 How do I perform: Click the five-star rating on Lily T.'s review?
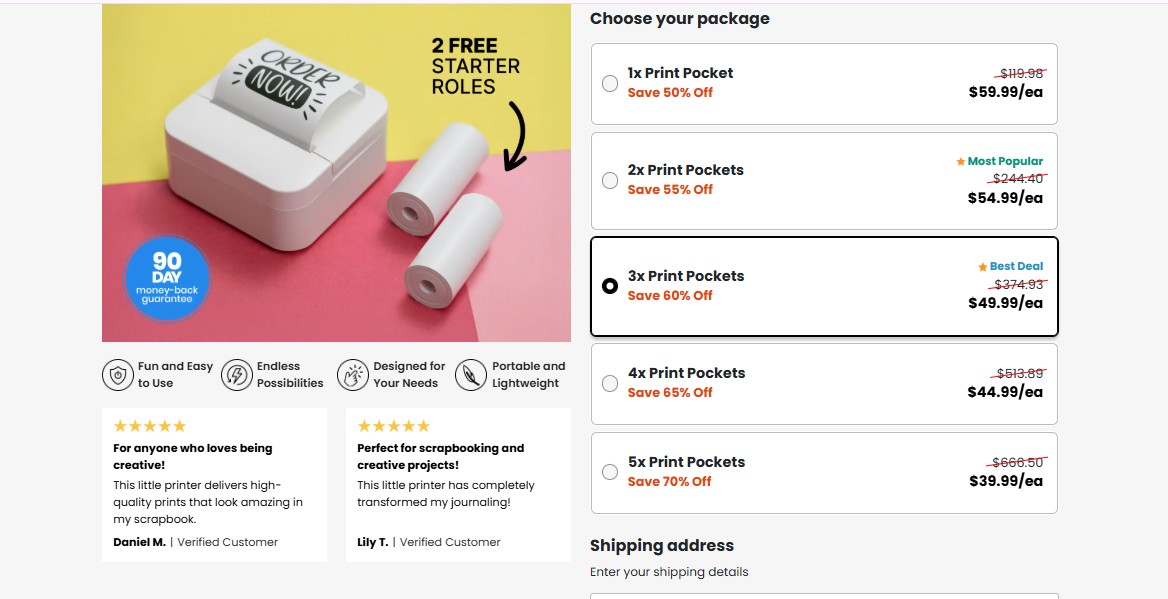[394, 426]
